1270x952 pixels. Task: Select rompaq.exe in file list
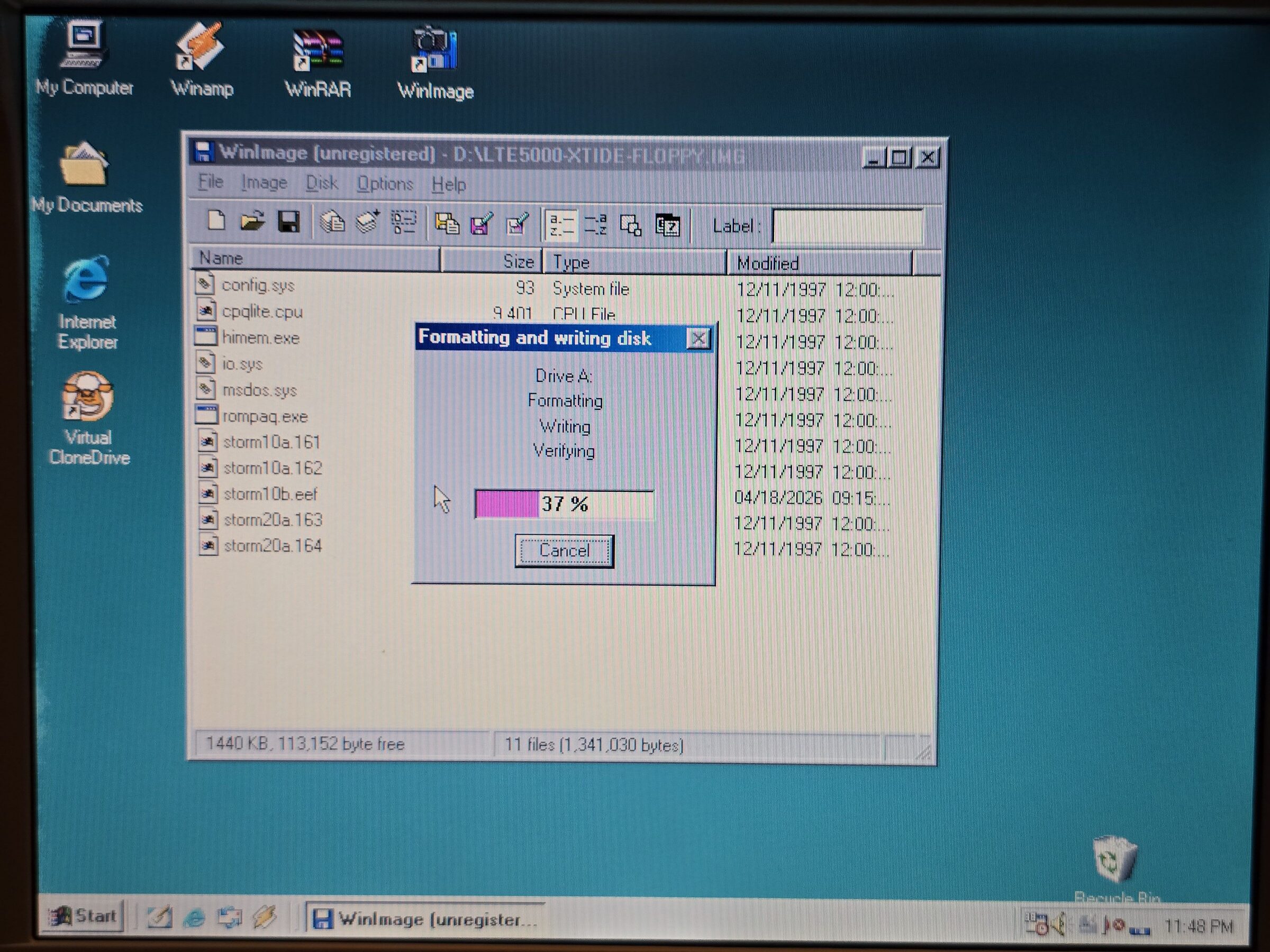265,417
